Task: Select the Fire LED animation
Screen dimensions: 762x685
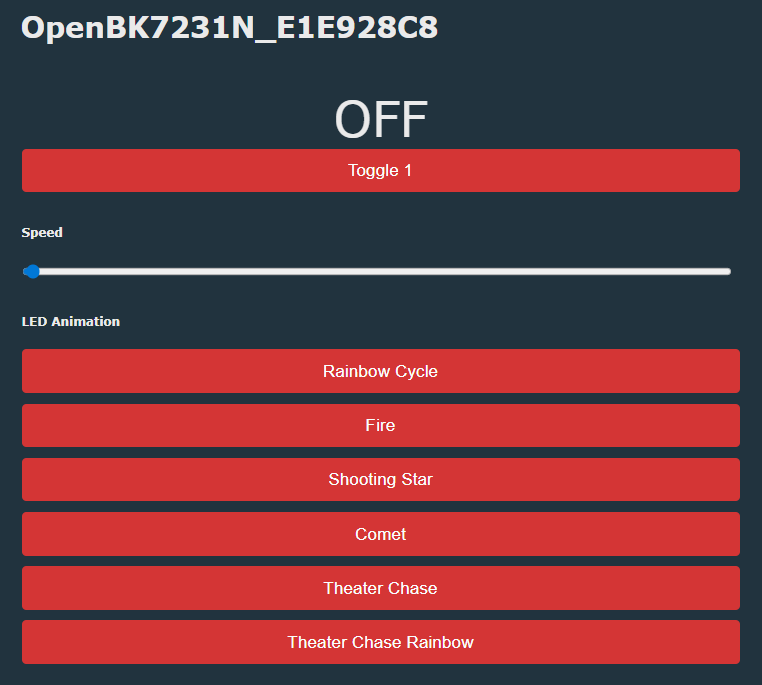Action: click(x=381, y=426)
